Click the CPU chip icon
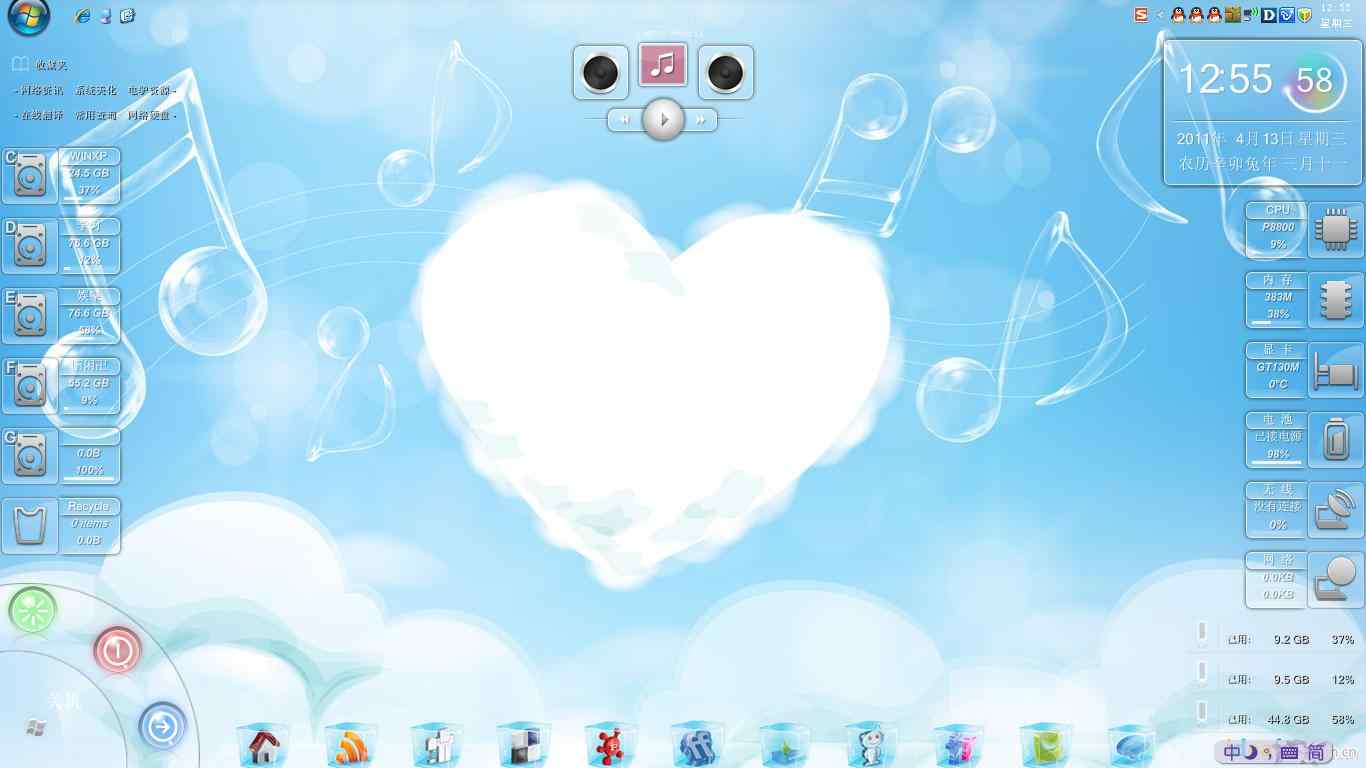 tap(1336, 228)
